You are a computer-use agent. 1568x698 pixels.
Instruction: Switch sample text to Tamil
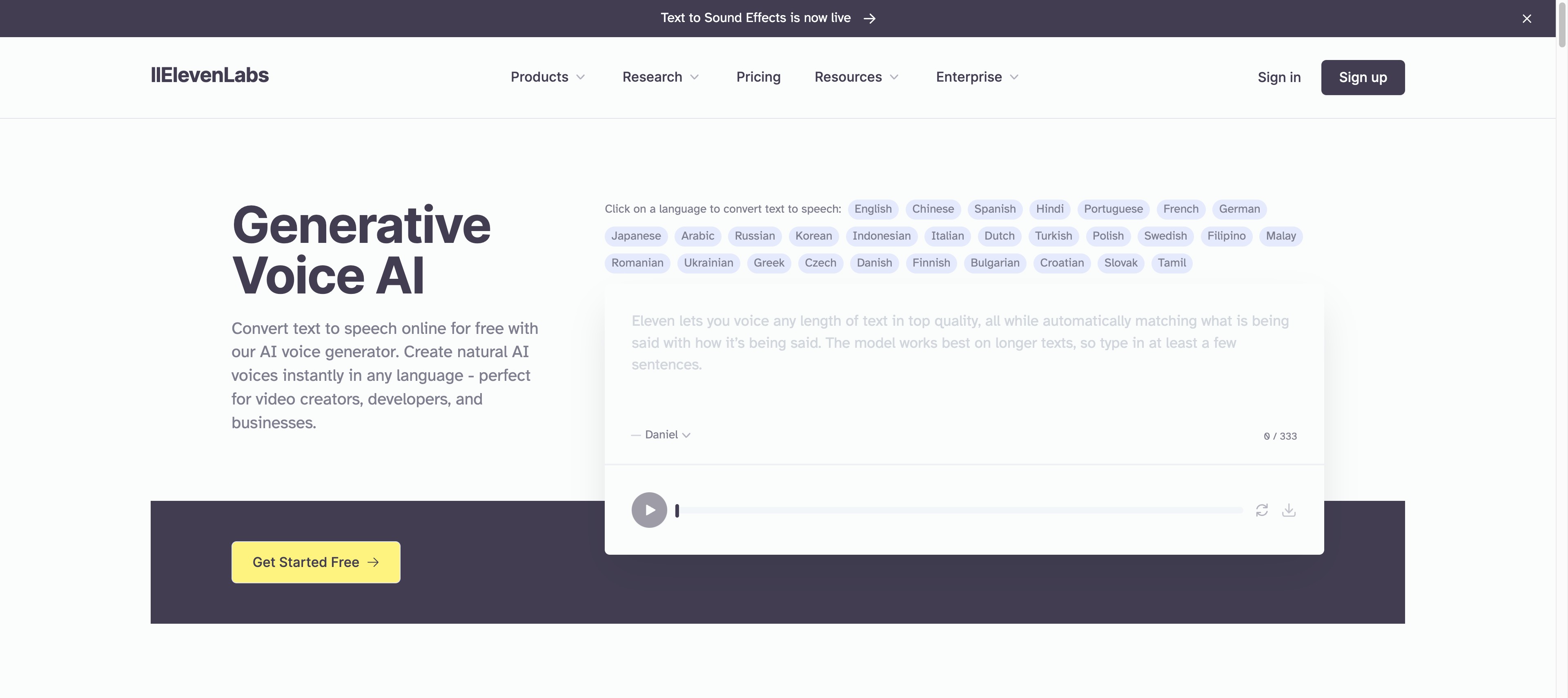pyautogui.click(x=1172, y=263)
